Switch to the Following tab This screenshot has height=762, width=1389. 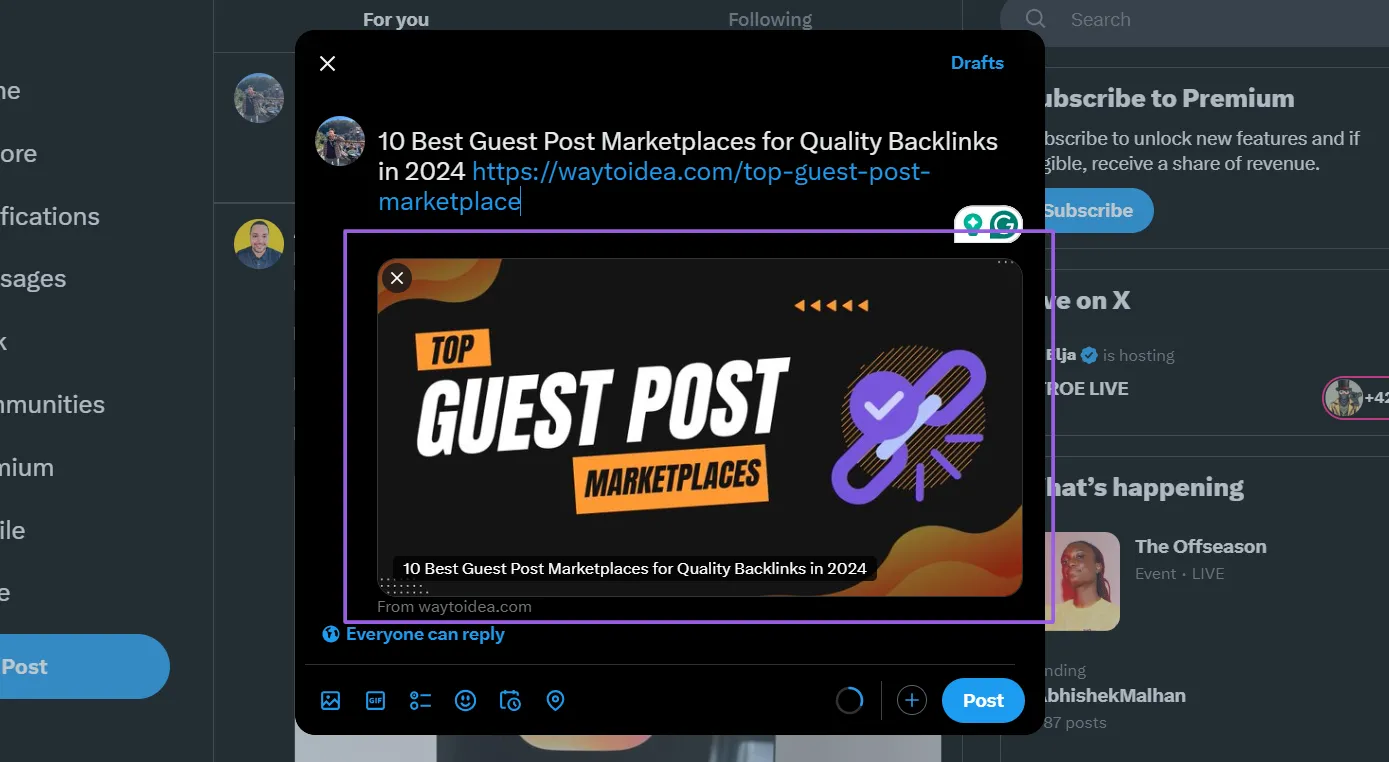[x=769, y=20]
